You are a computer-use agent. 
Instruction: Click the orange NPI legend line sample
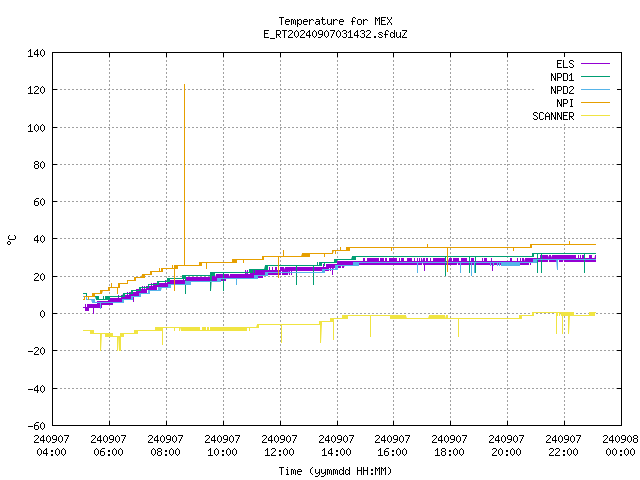click(595, 103)
